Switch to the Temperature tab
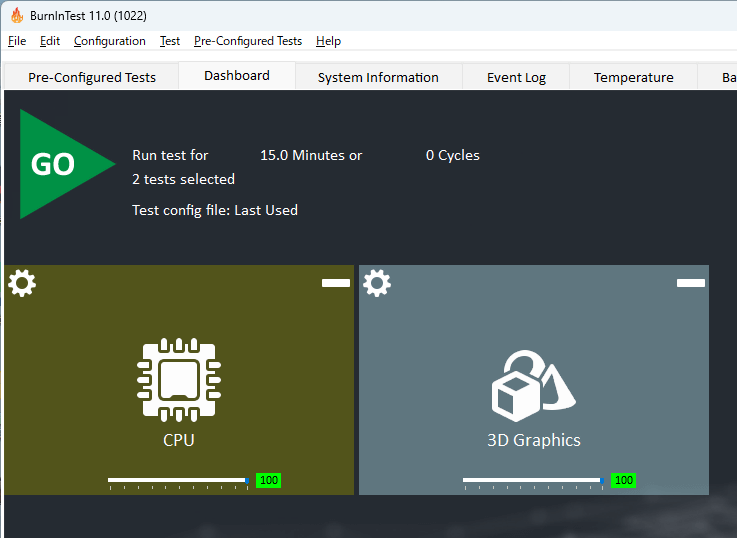Viewport: 737px width, 538px height. (x=633, y=77)
